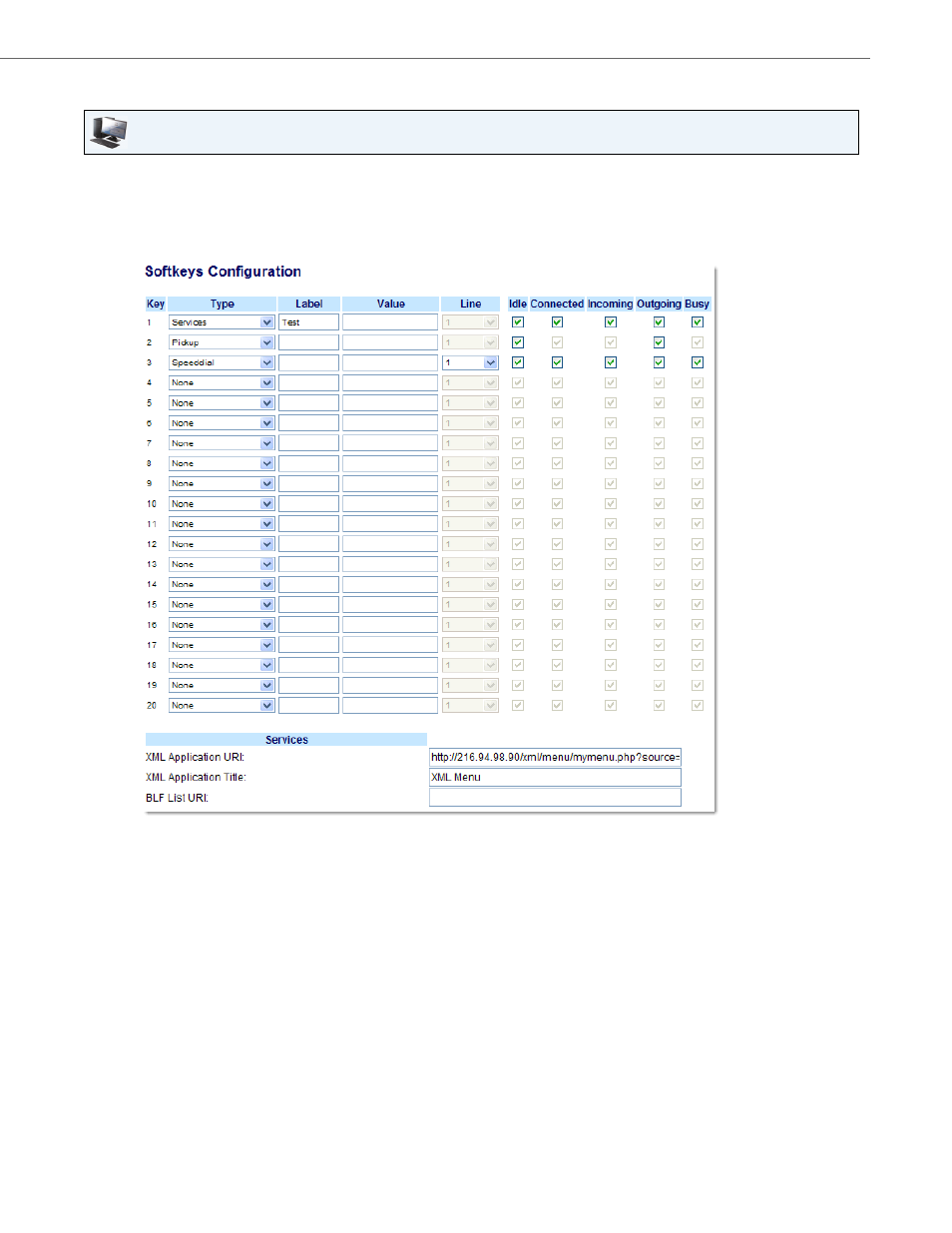The image size is (952, 1233).
Task: Expand the Type dropdown for key 10
Action: tap(221, 504)
